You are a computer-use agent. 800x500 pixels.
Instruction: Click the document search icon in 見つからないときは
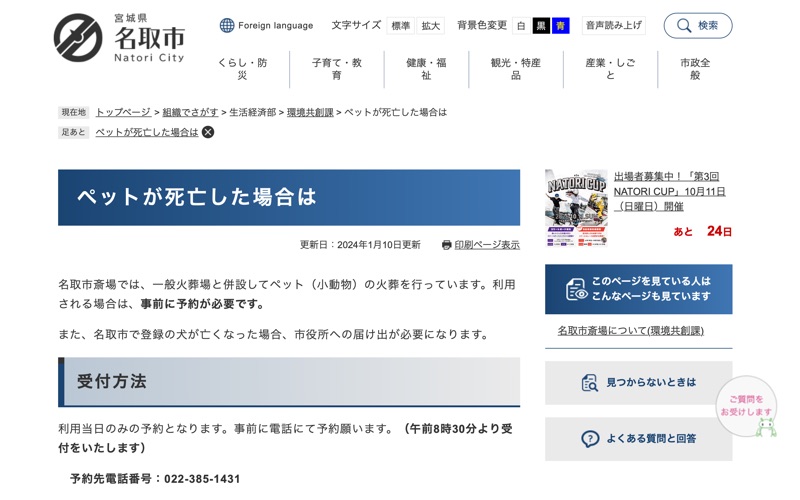590,383
